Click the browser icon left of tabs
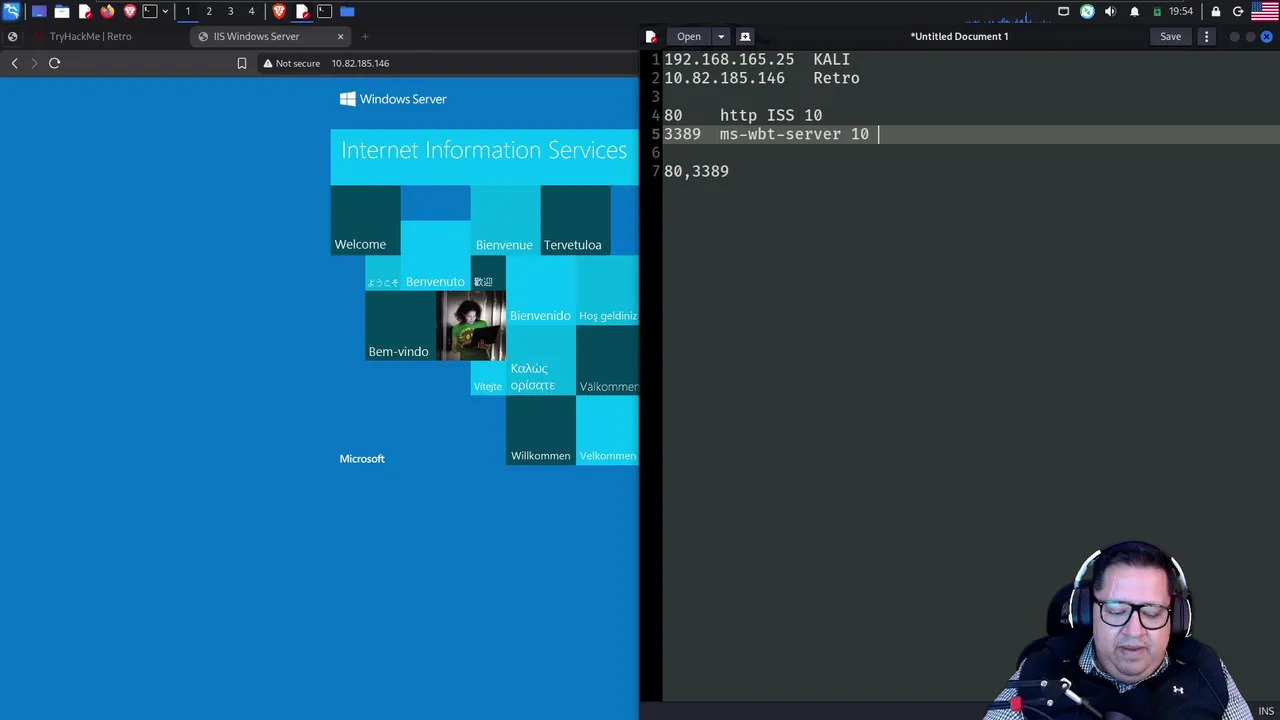 pyautogui.click(x=12, y=36)
